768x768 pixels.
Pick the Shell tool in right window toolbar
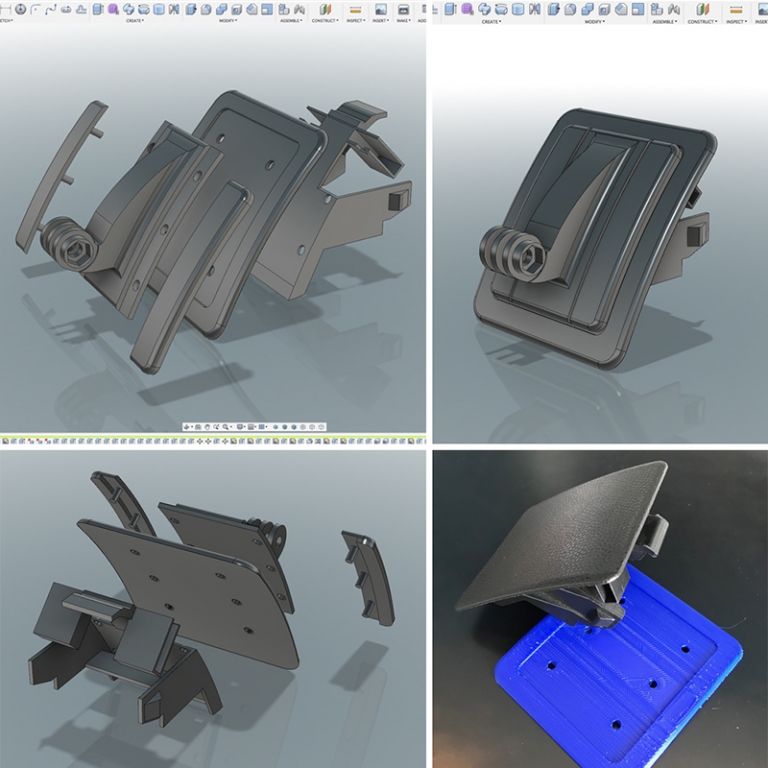point(605,9)
